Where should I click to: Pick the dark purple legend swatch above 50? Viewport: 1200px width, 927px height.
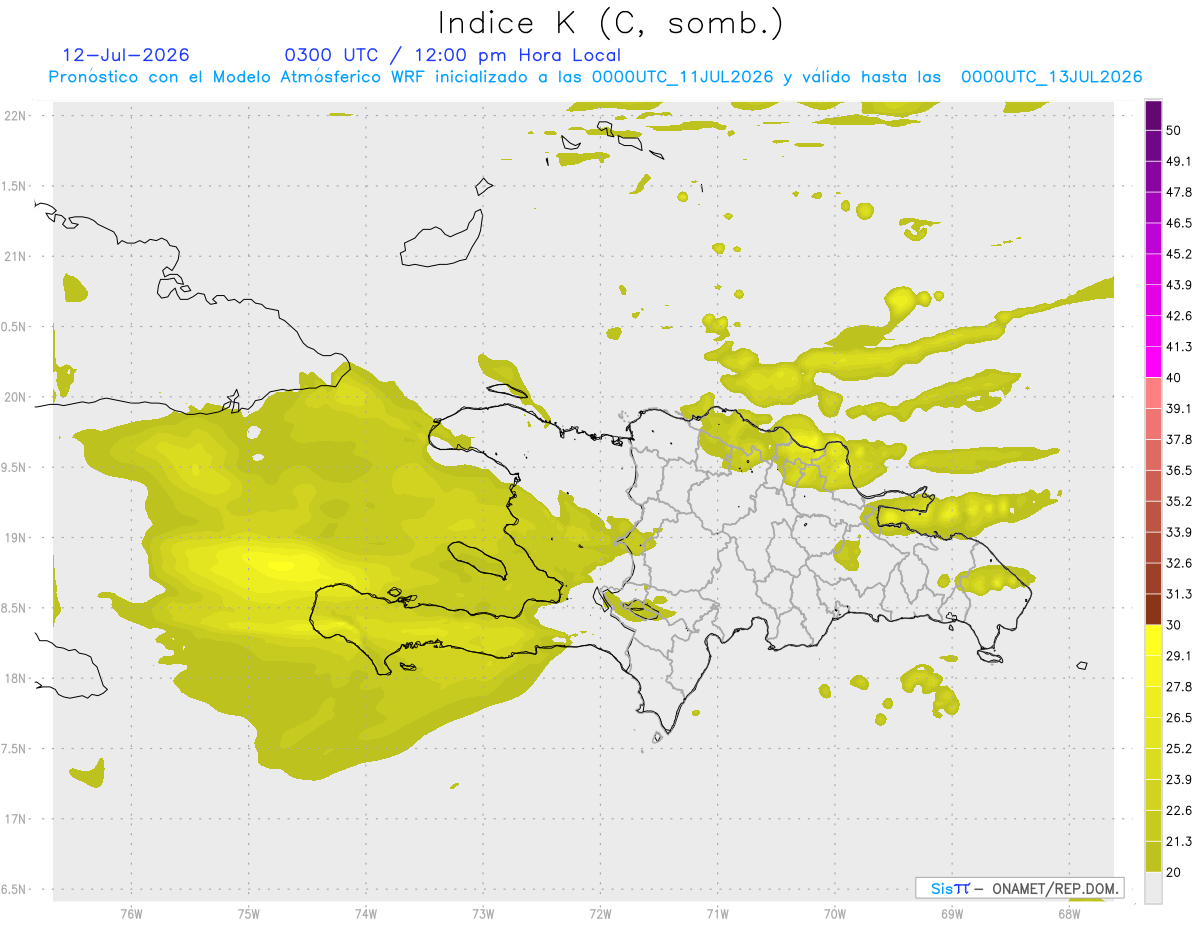tap(1154, 116)
